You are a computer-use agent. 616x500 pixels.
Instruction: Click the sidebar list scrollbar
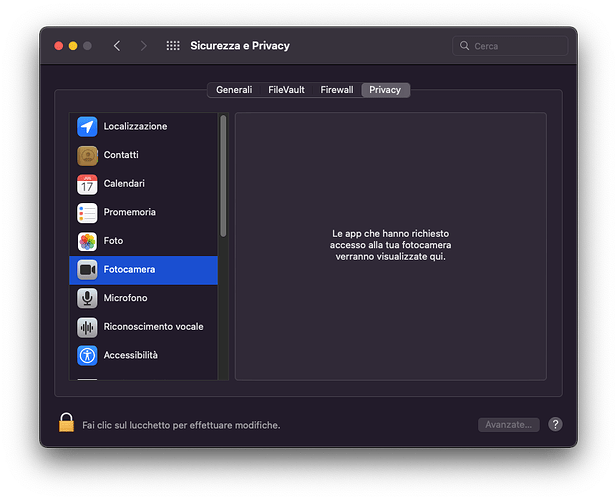point(223,176)
